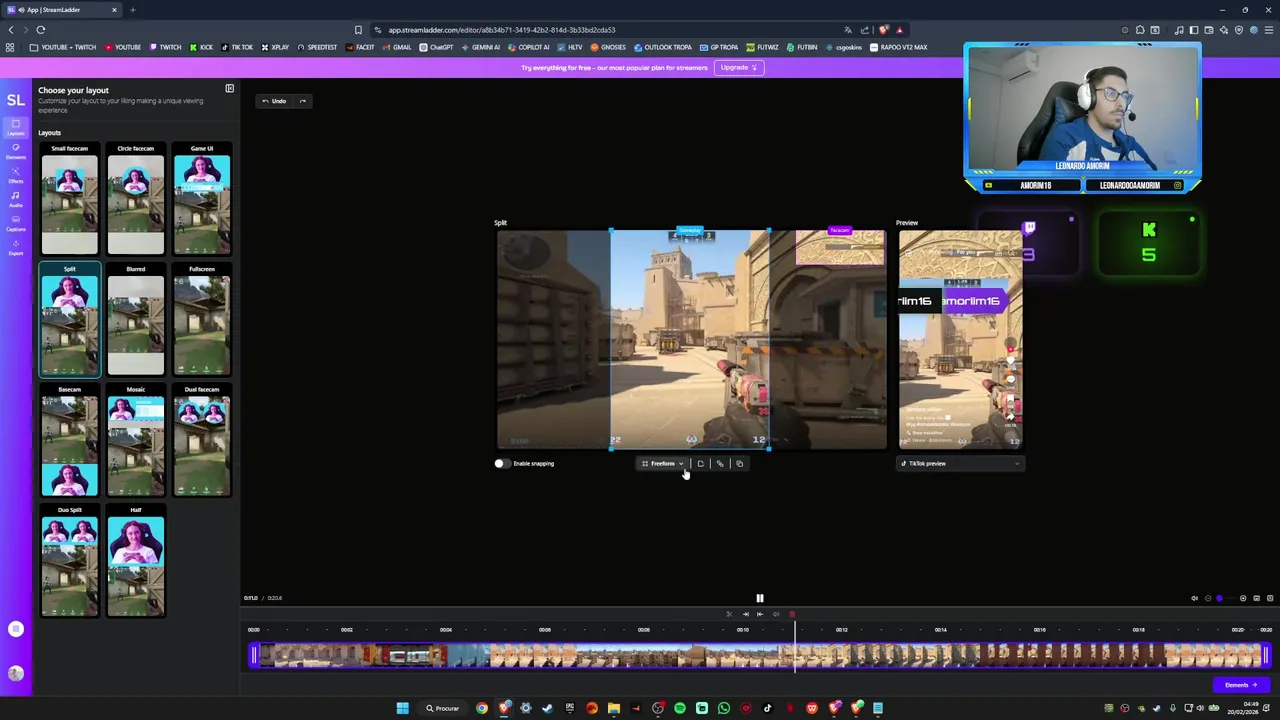The width and height of the screenshot is (1280, 720).
Task: Click the fit timeline icon
Action: 1257,598
